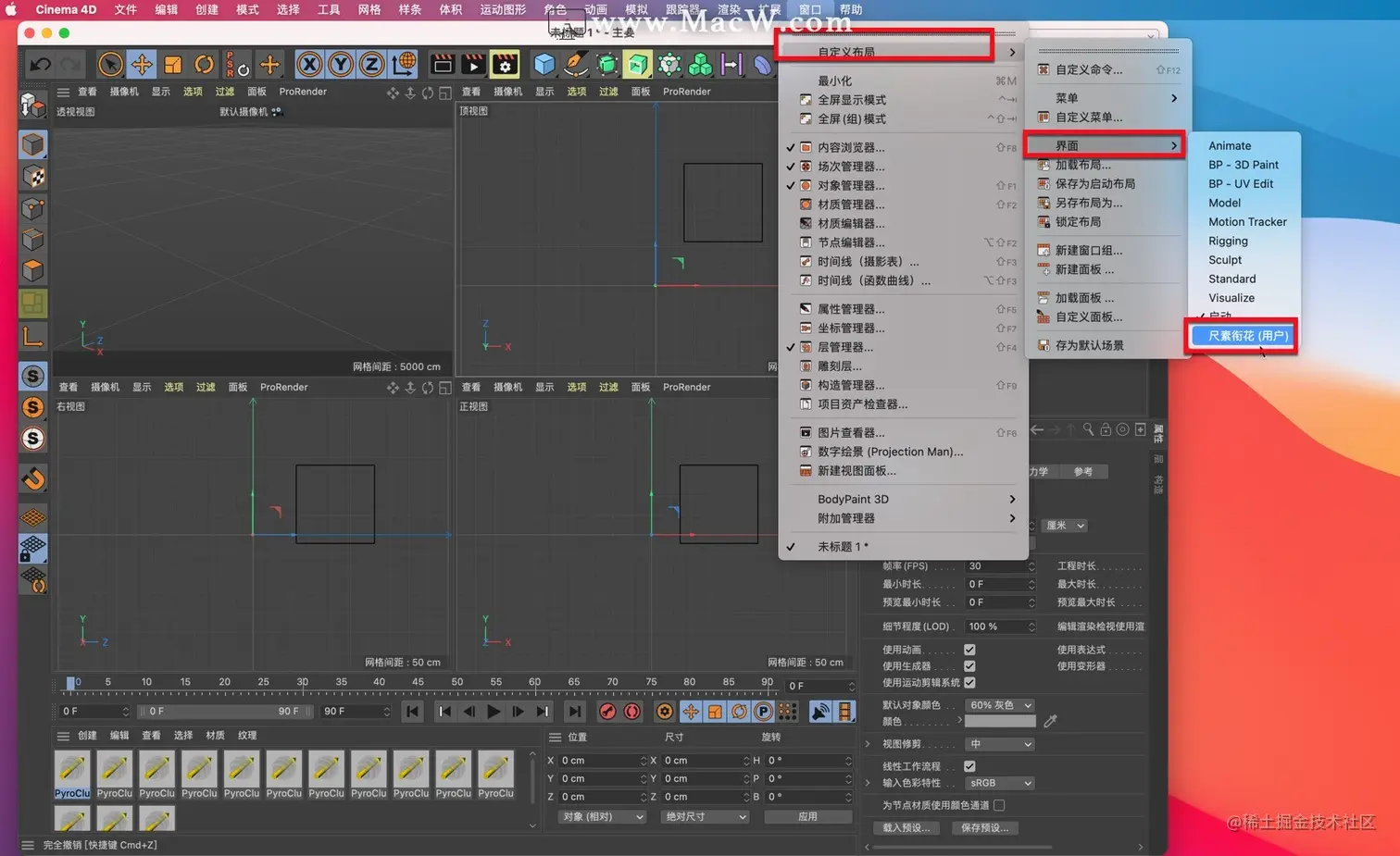The width and height of the screenshot is (1400, 856).
Task: Switch the world coordinate system icon
Action: point(404,64)
